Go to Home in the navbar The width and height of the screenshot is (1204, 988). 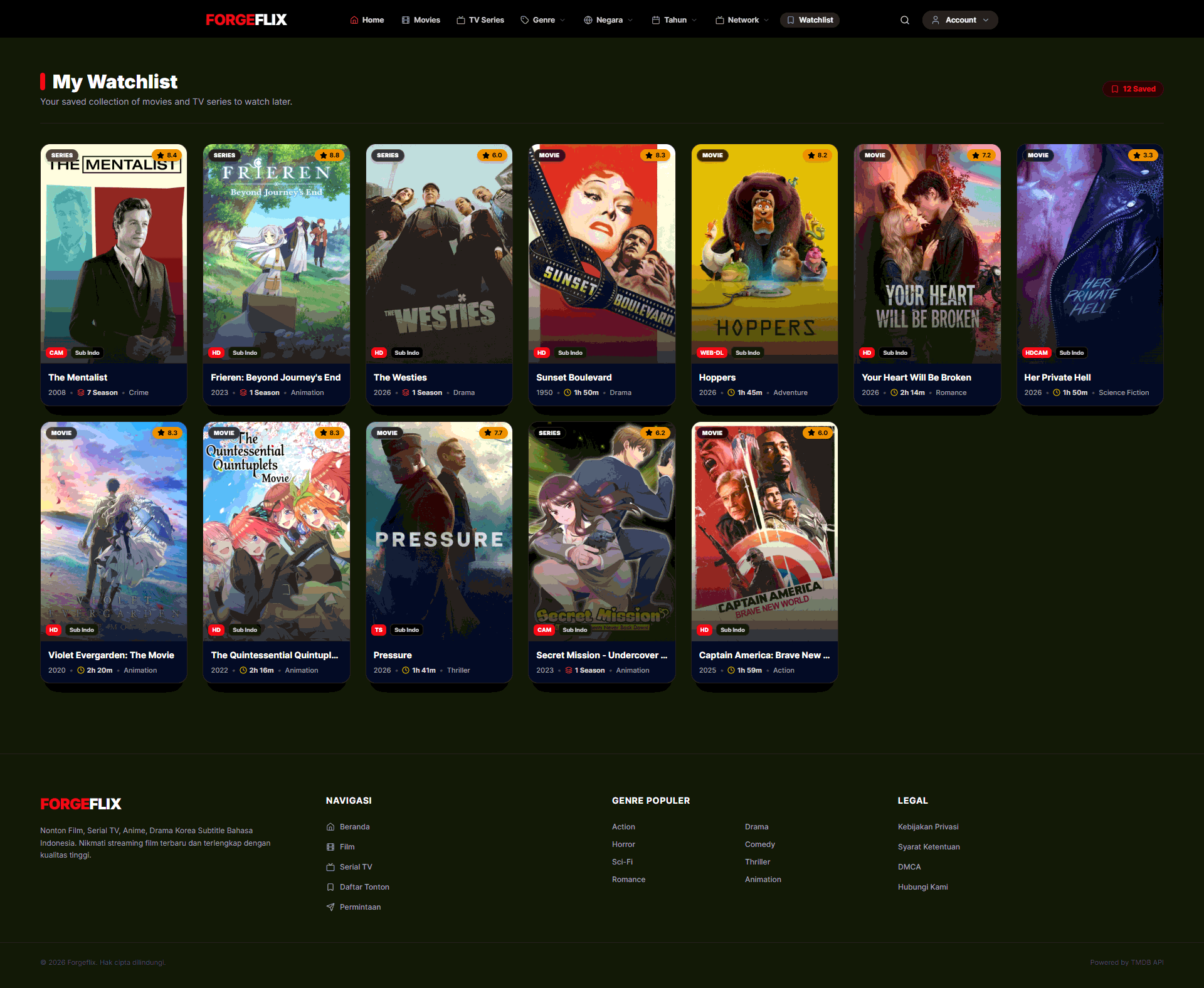click(x=367, y=20)
